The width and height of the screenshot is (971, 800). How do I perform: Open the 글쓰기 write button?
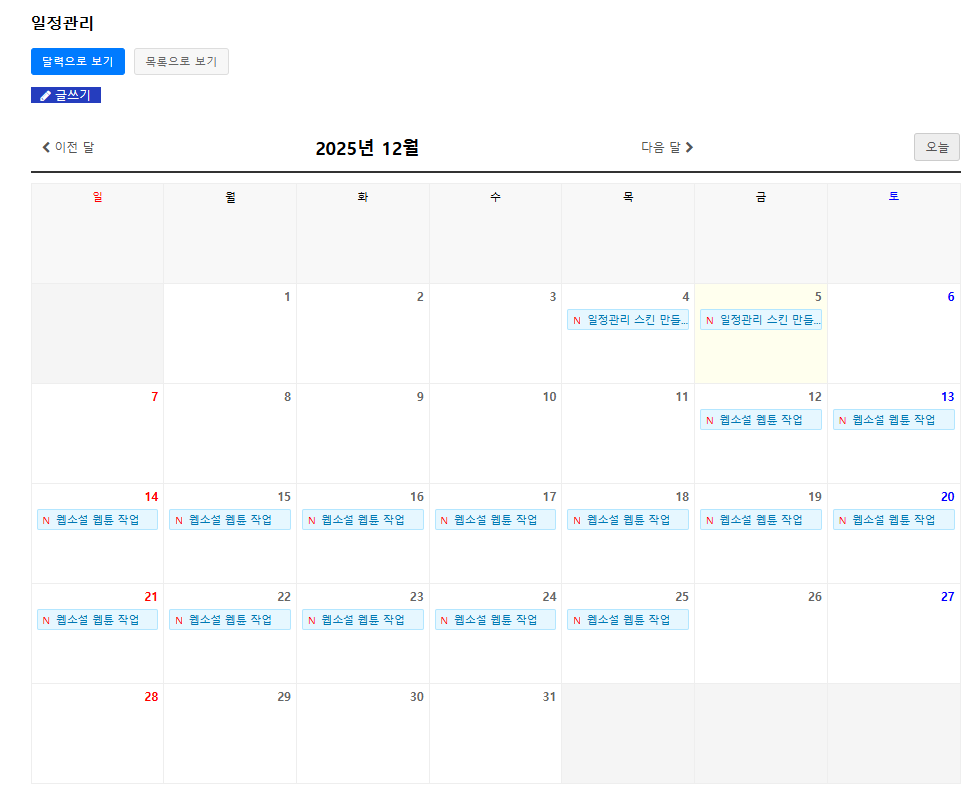click(66, 95)
